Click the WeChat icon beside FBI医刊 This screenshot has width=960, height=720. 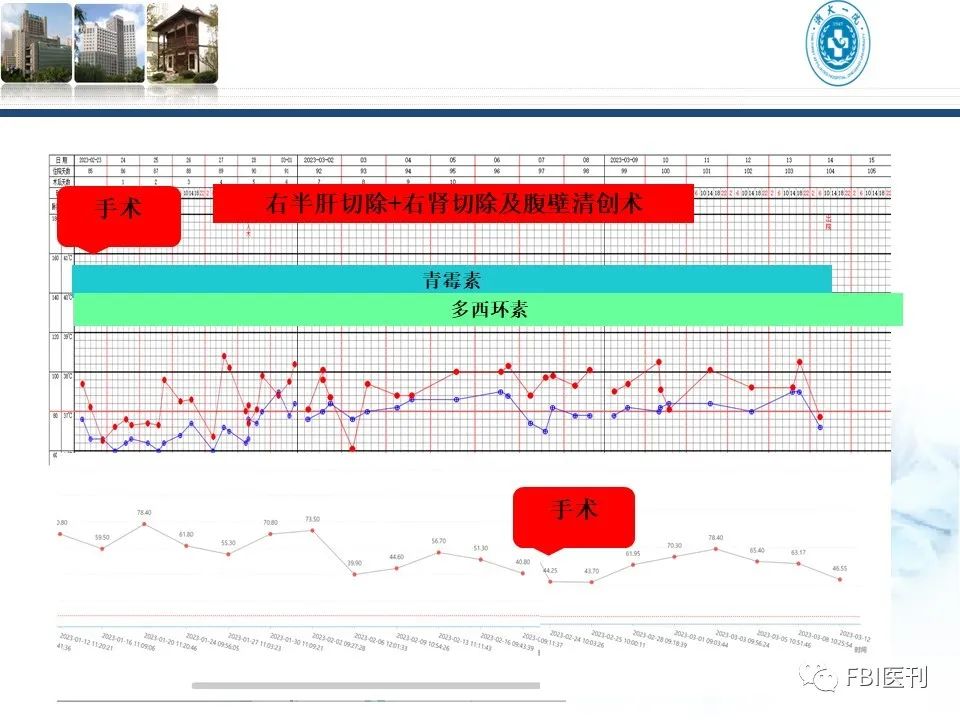pos(826,679)
